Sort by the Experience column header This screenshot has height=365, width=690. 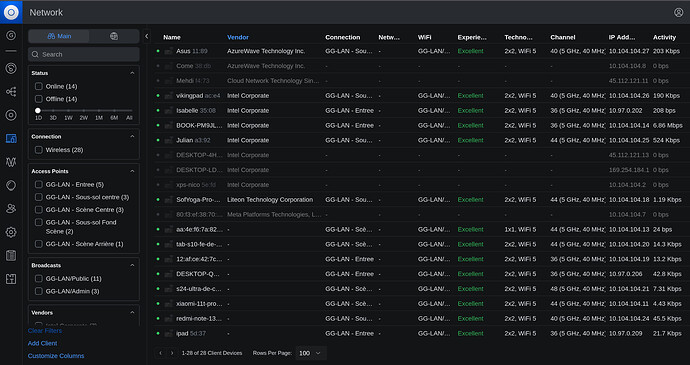472,37
